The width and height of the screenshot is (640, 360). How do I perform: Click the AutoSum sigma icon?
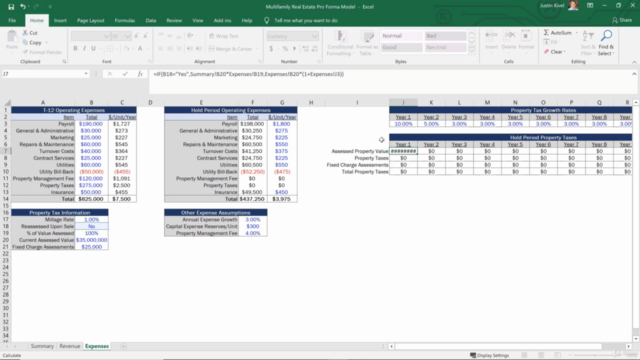click(x=546, y=33)
